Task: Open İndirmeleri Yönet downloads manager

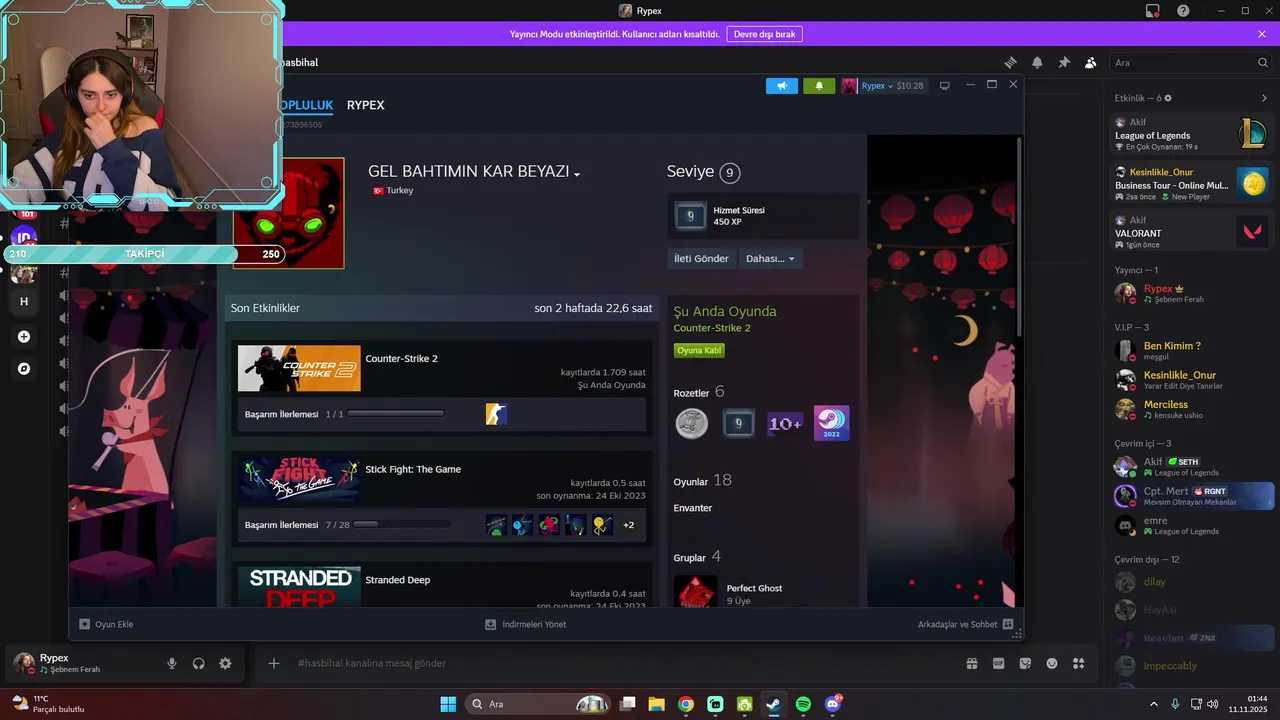Action: click(526, 624)
